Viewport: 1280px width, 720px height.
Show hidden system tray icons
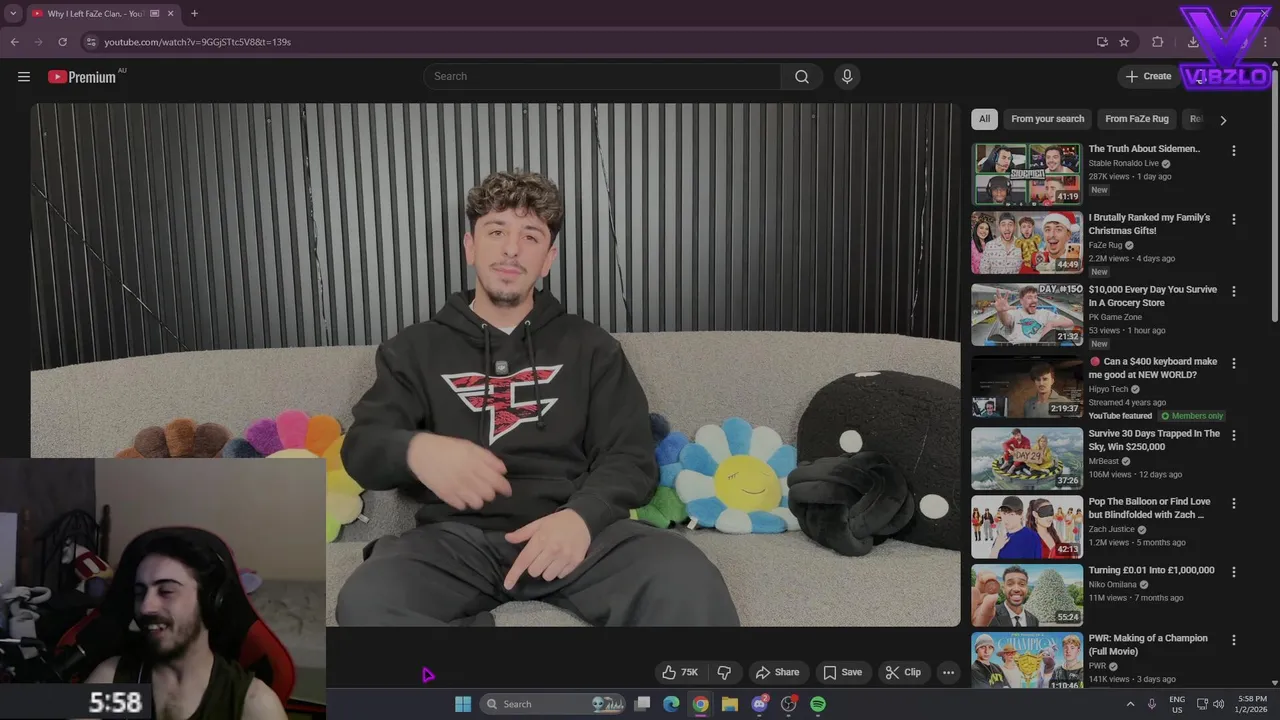tap(1130, 704)
